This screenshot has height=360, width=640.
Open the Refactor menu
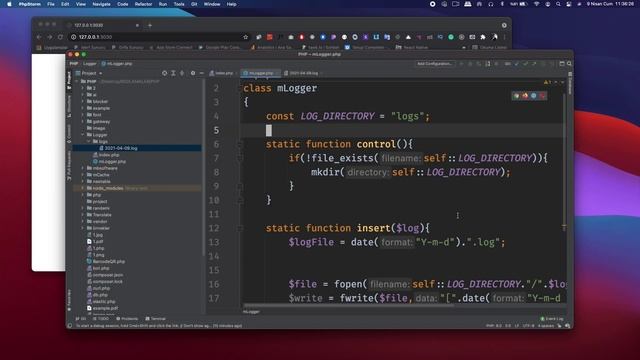(143, 4)
